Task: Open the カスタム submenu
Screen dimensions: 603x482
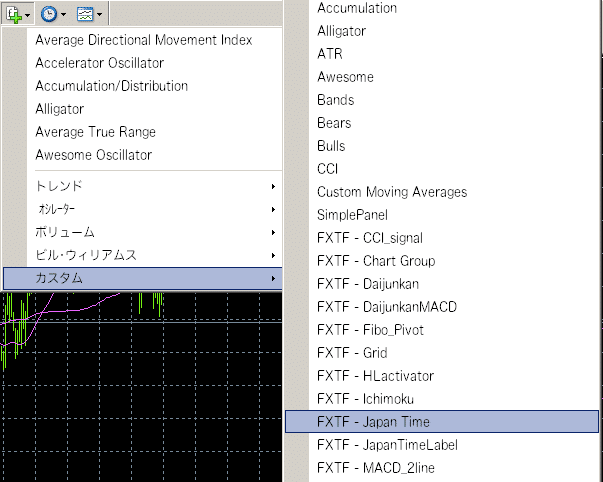Action: pos(143,279)
